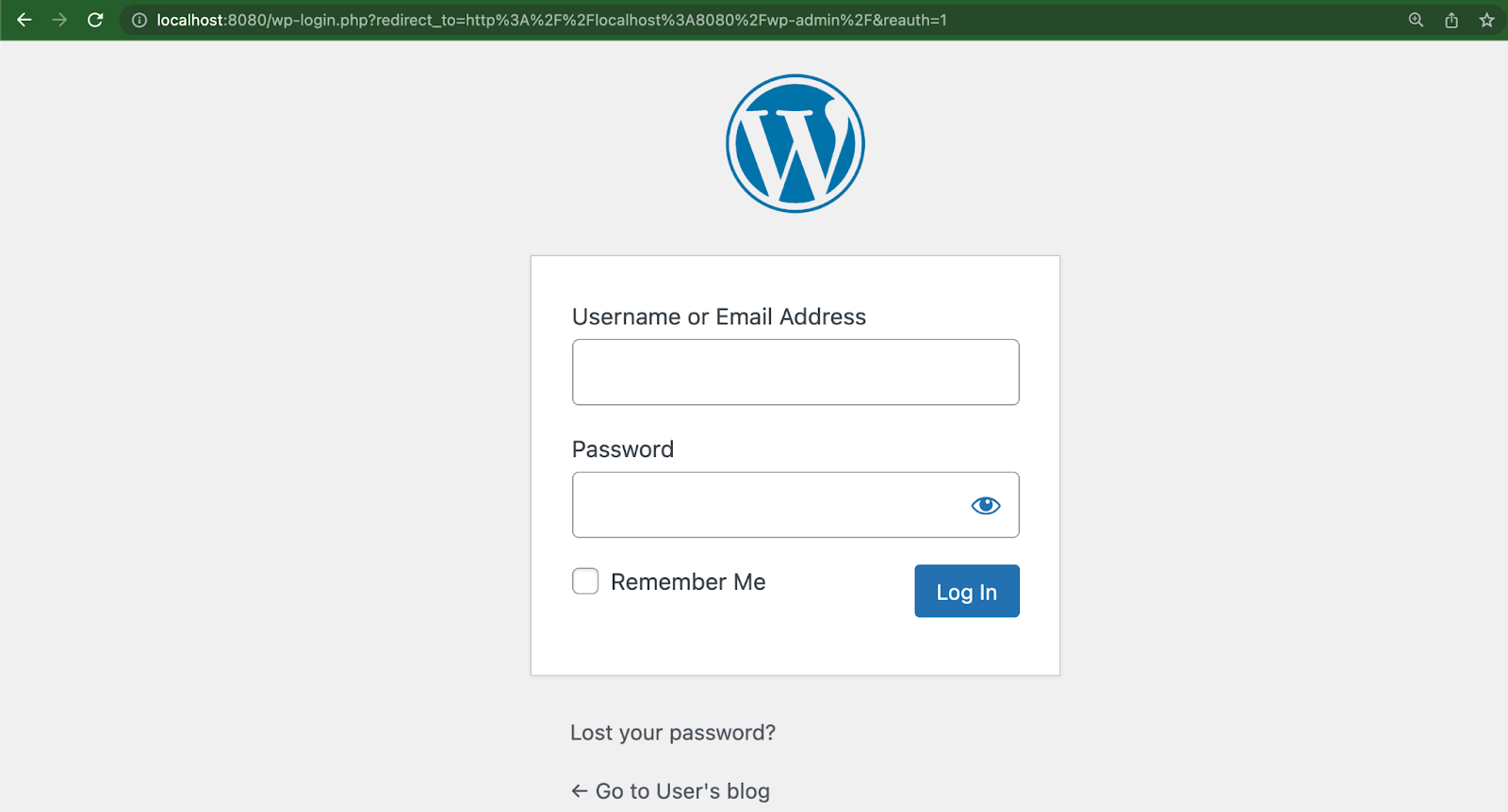The width and height of the screenshot is (1508, 812).
Task: Bookmark the page with the star icon
Action: click(1487, 19)
